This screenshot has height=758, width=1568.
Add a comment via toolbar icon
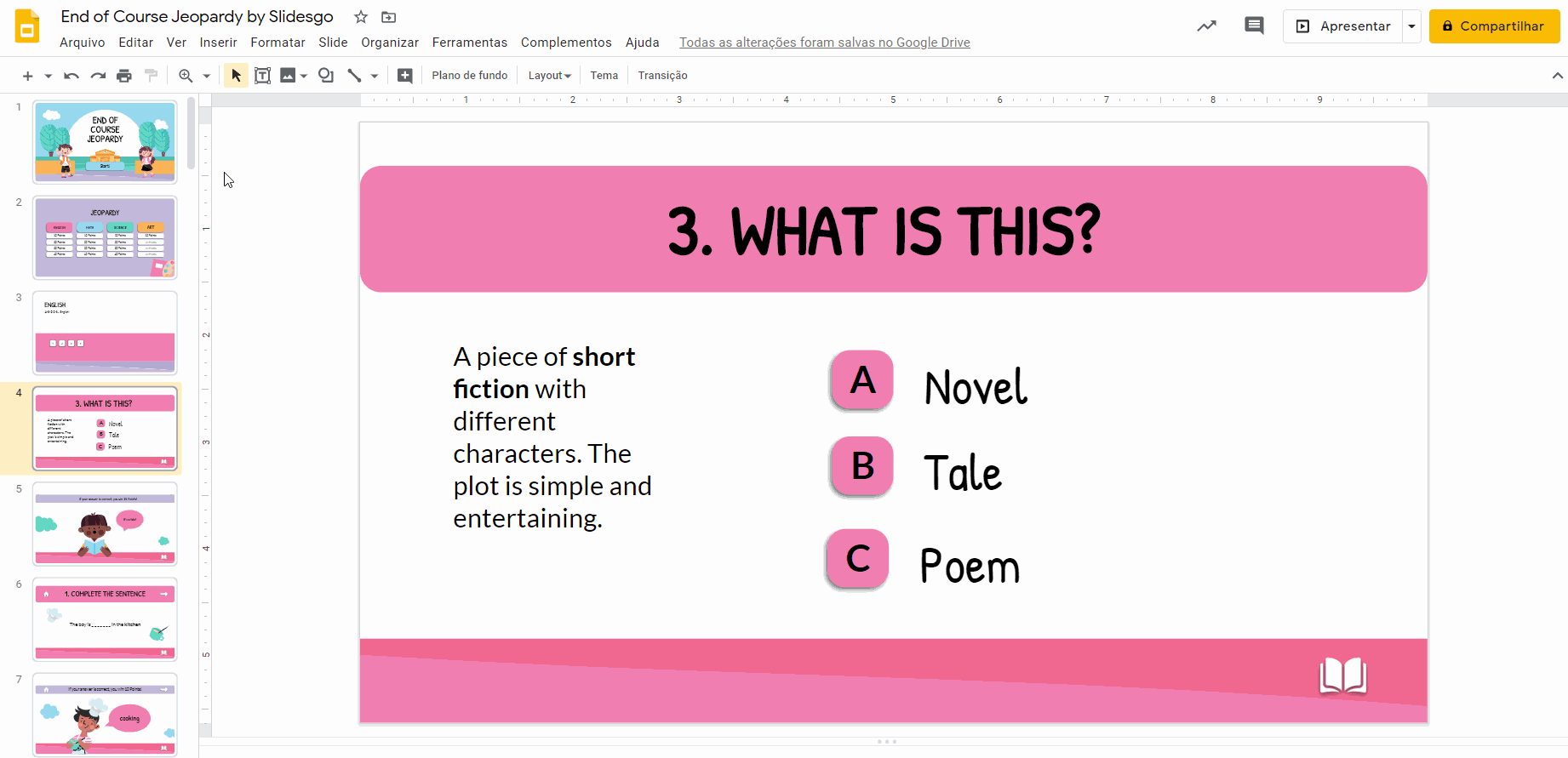tap(405, 76)
